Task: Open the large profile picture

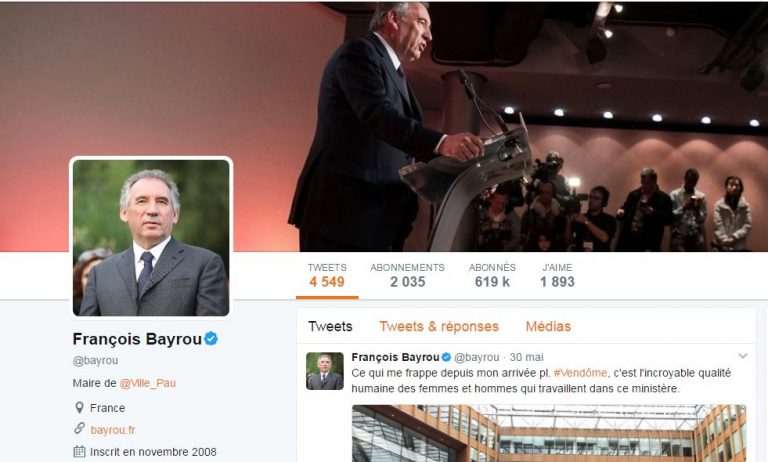Action: (151, 238)
